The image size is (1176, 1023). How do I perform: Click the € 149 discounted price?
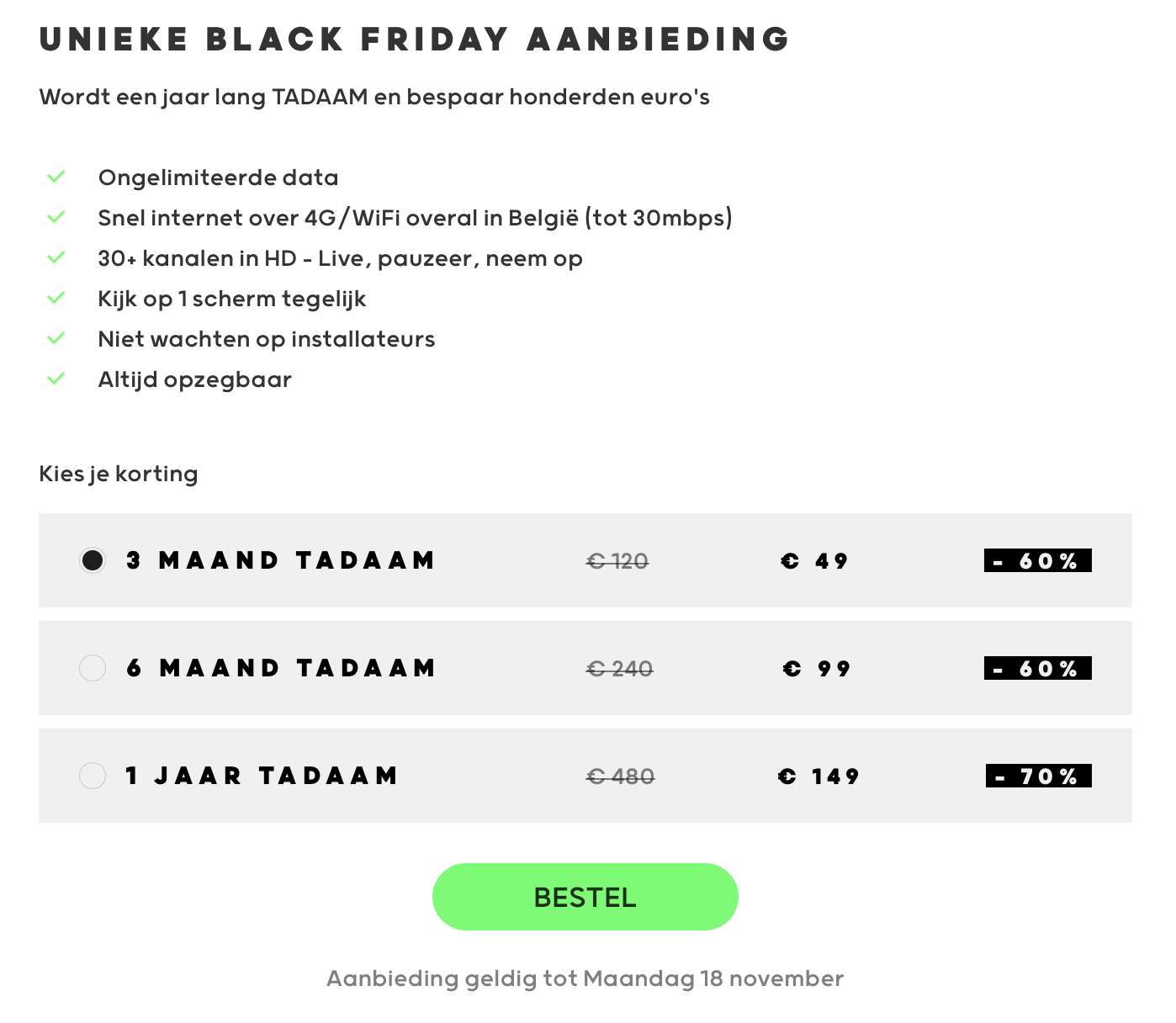[818, 776]
